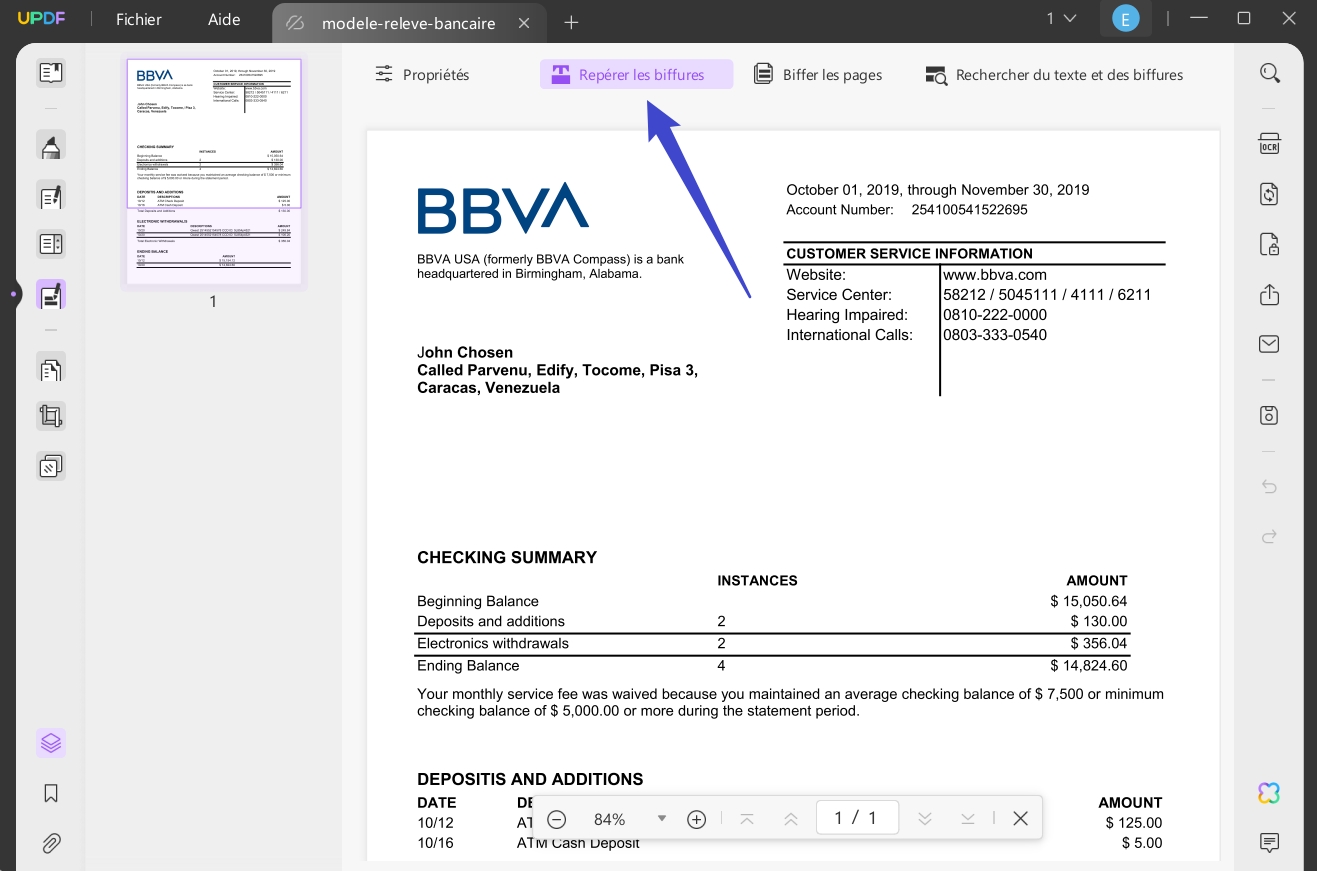Click the page number input field

[x=857, y=818]
